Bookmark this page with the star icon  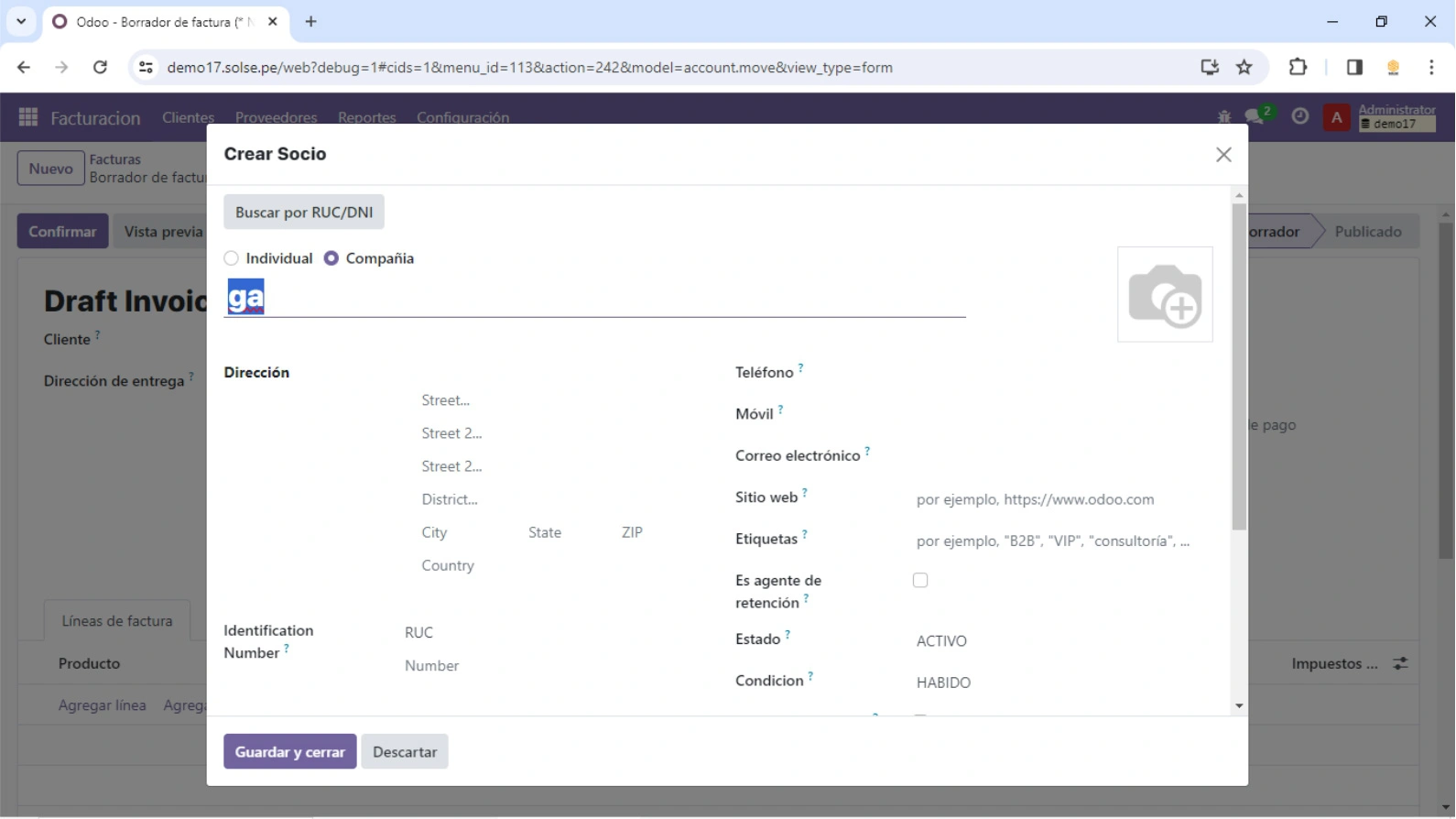[1244, 67]
